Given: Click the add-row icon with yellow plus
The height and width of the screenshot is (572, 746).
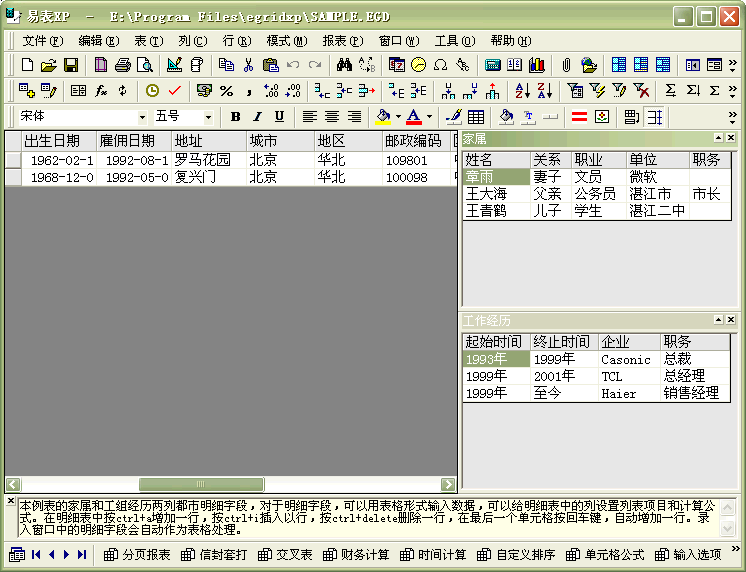Looking at the screenshot, I should pos(27,90).
